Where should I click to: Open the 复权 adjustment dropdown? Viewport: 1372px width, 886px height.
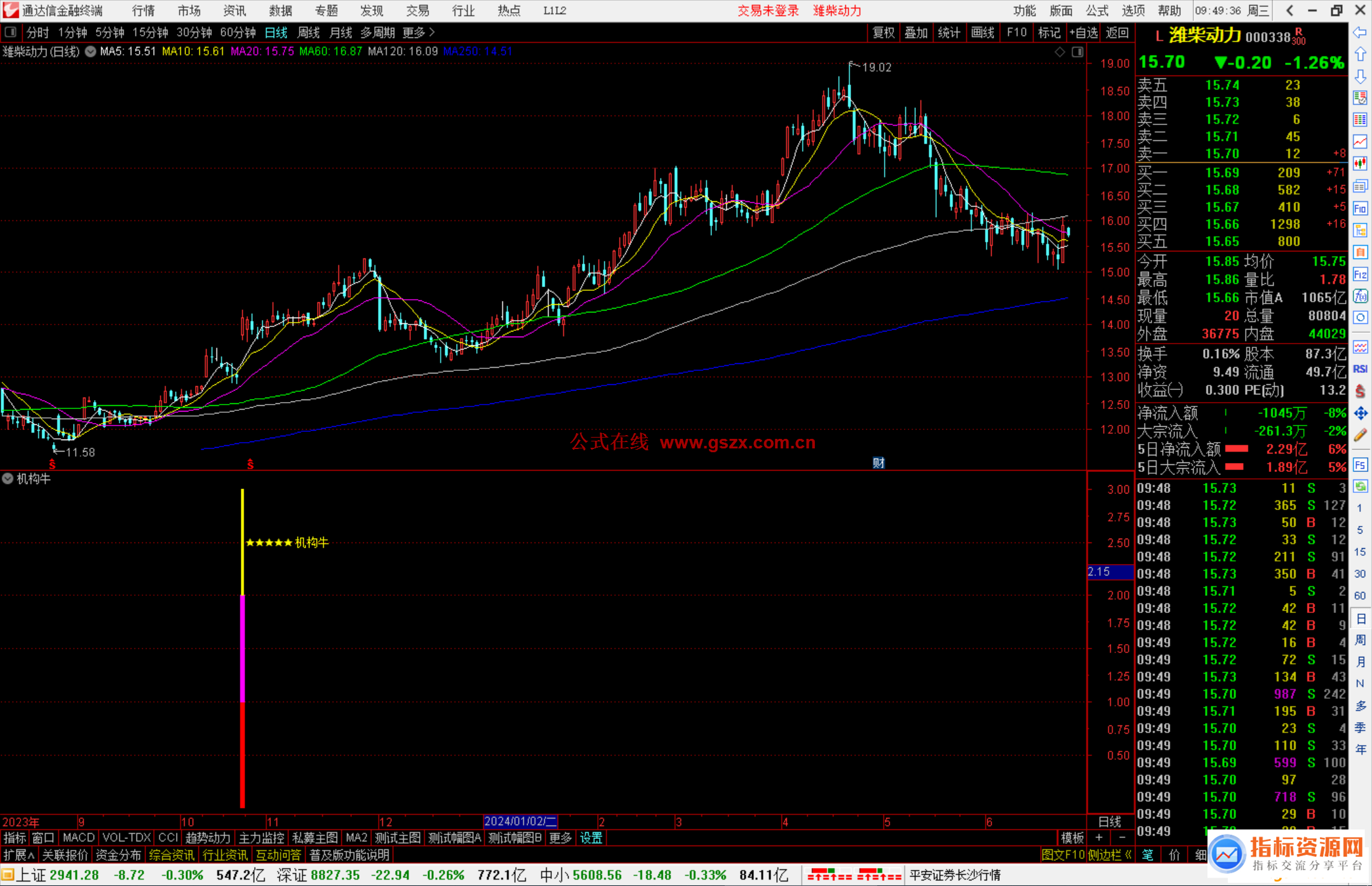884,32
